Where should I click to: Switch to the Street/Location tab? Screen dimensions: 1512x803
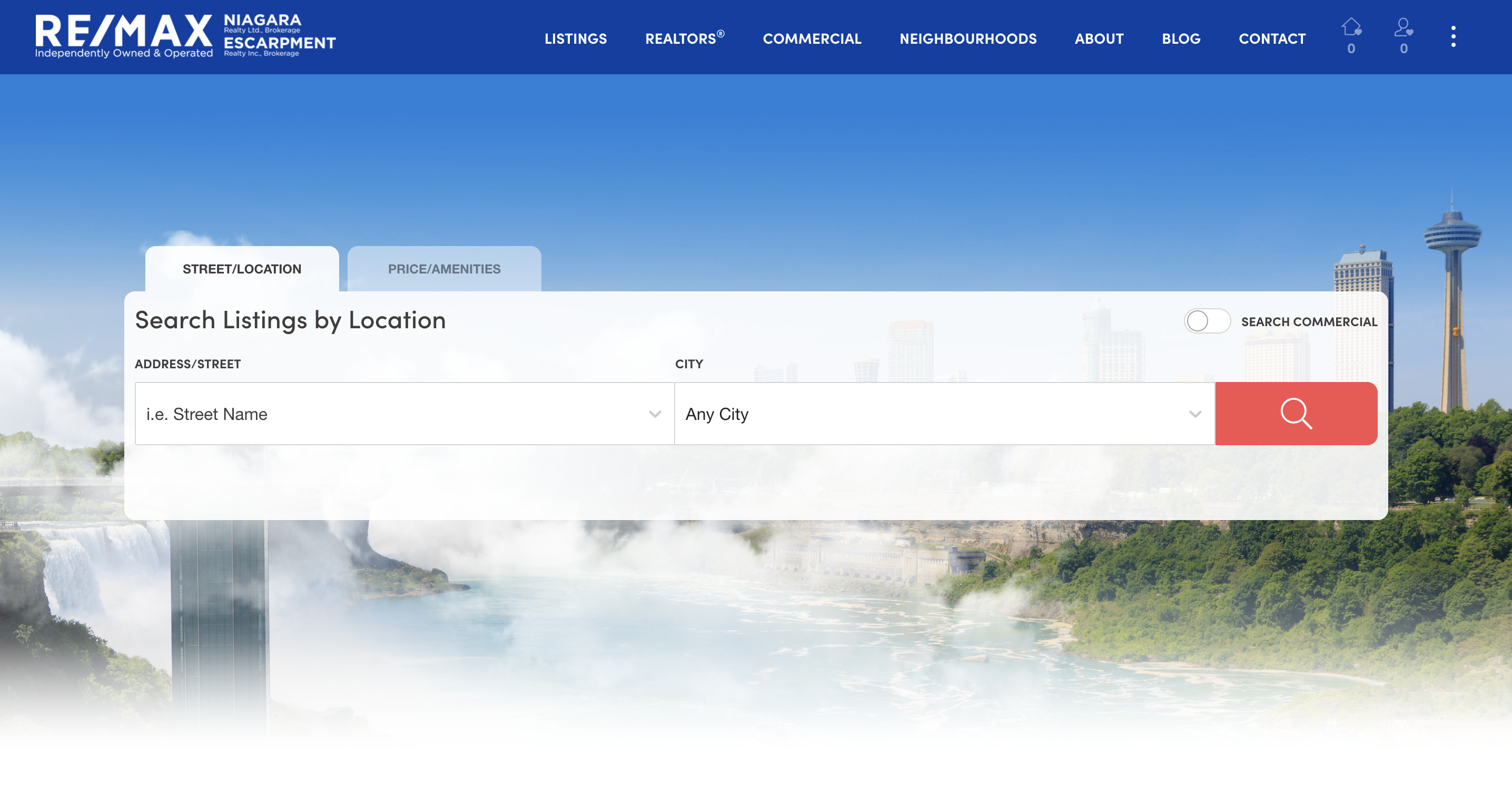(242, 269)
